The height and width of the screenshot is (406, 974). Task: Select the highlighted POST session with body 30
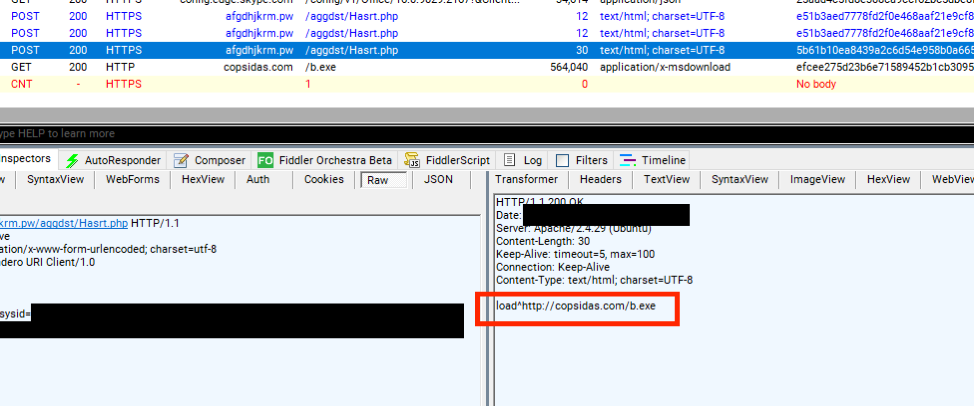click(400, 50)
